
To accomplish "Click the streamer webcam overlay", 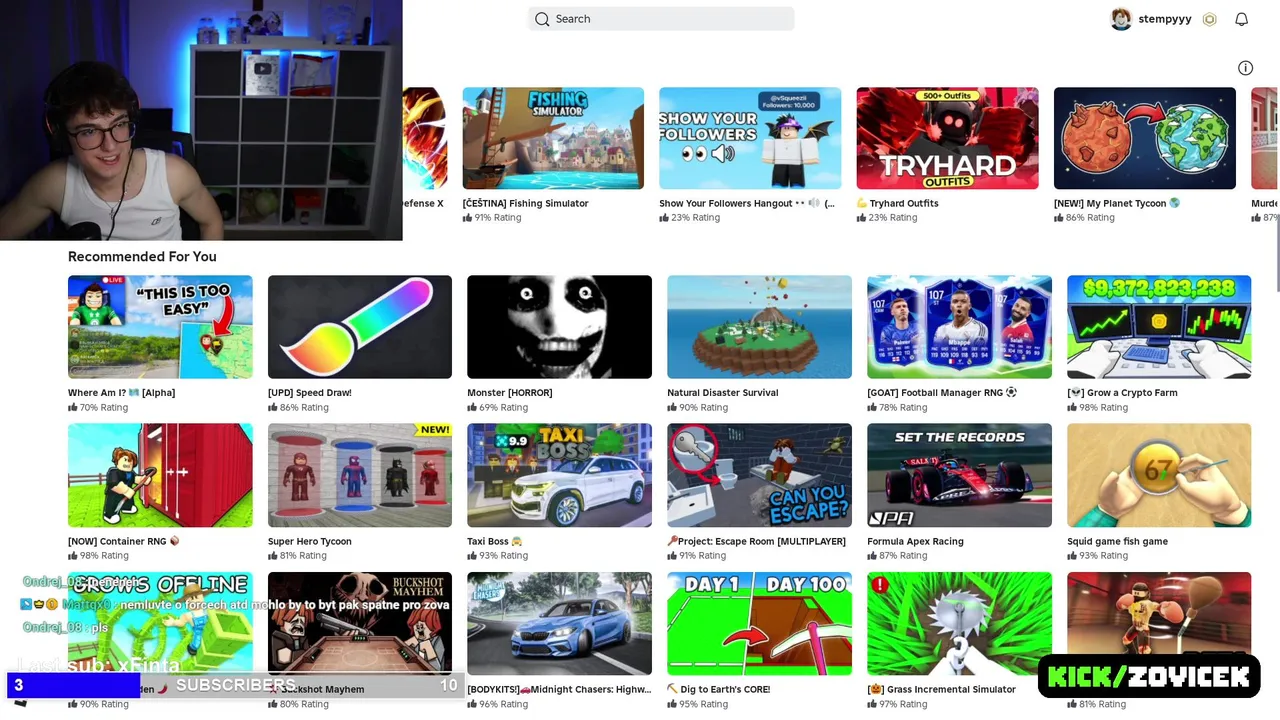I will (201, 120).
